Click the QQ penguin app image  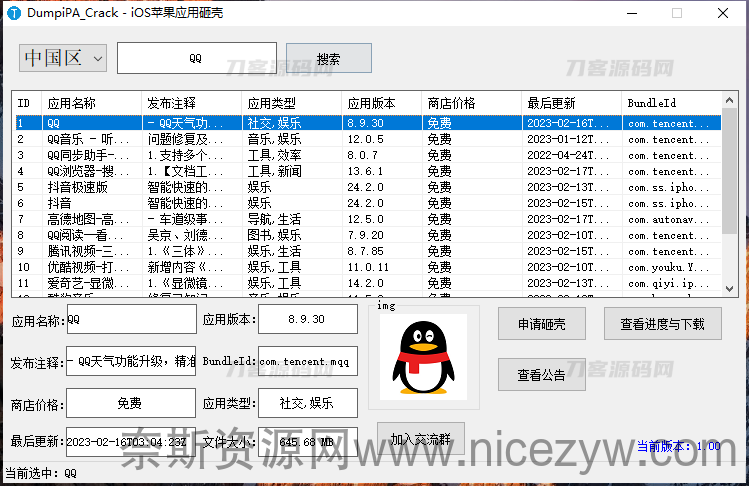click(x=423, y=357)
